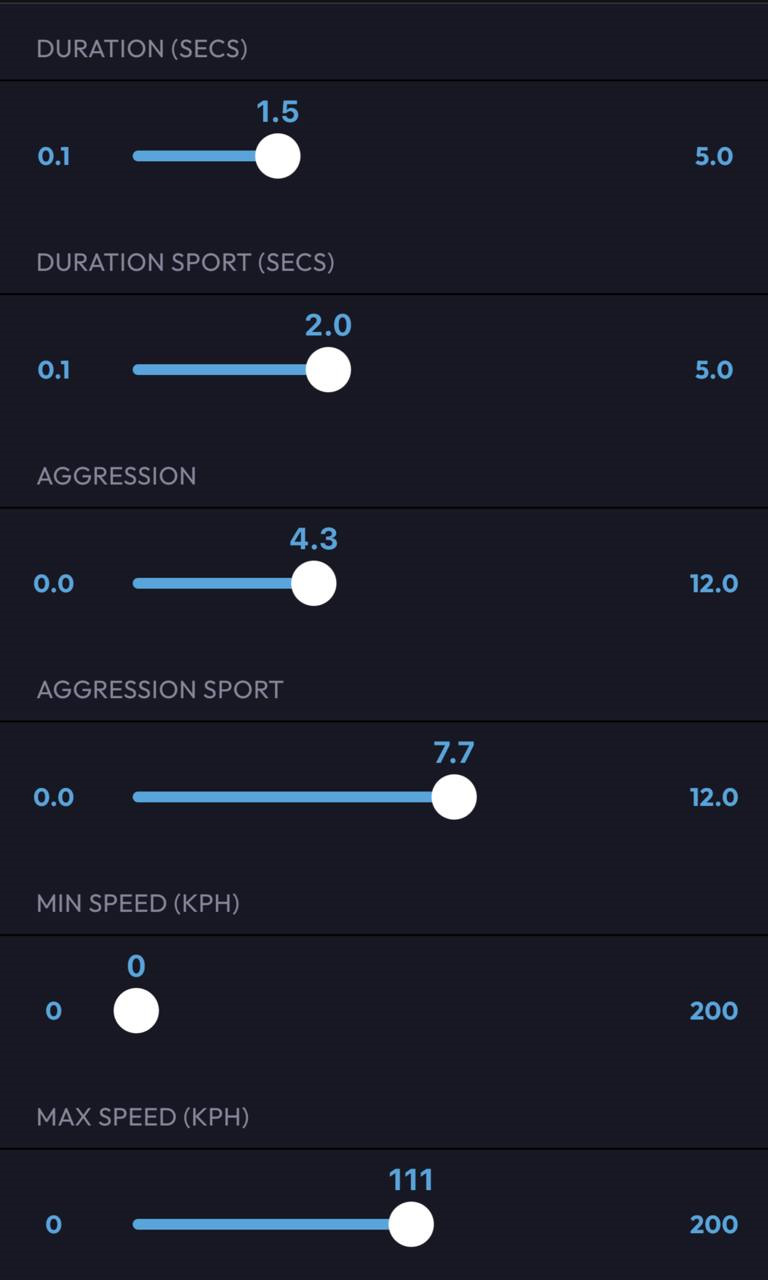Select the MIN SPEED (KPH) header
Screen dimensions: 768x1280
[138, 903]
